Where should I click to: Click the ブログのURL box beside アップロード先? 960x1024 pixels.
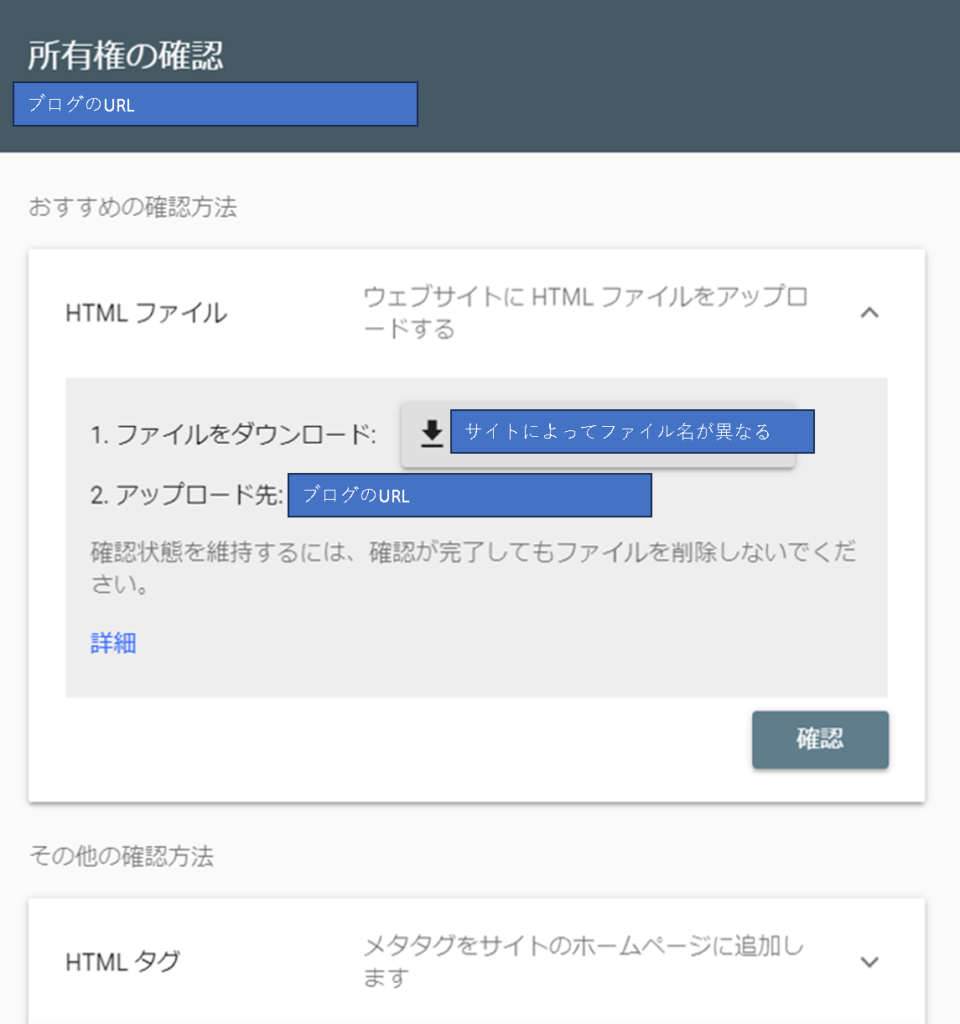point(469,496)
